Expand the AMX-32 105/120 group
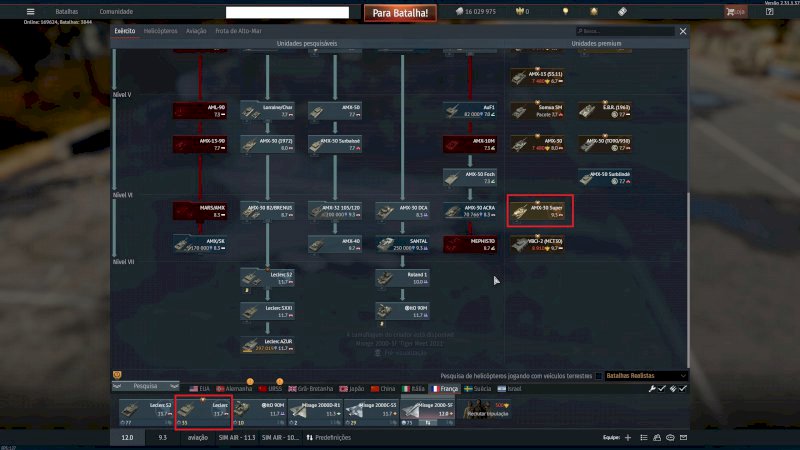Screen dimensions: 800x450 tap(335, 211)
